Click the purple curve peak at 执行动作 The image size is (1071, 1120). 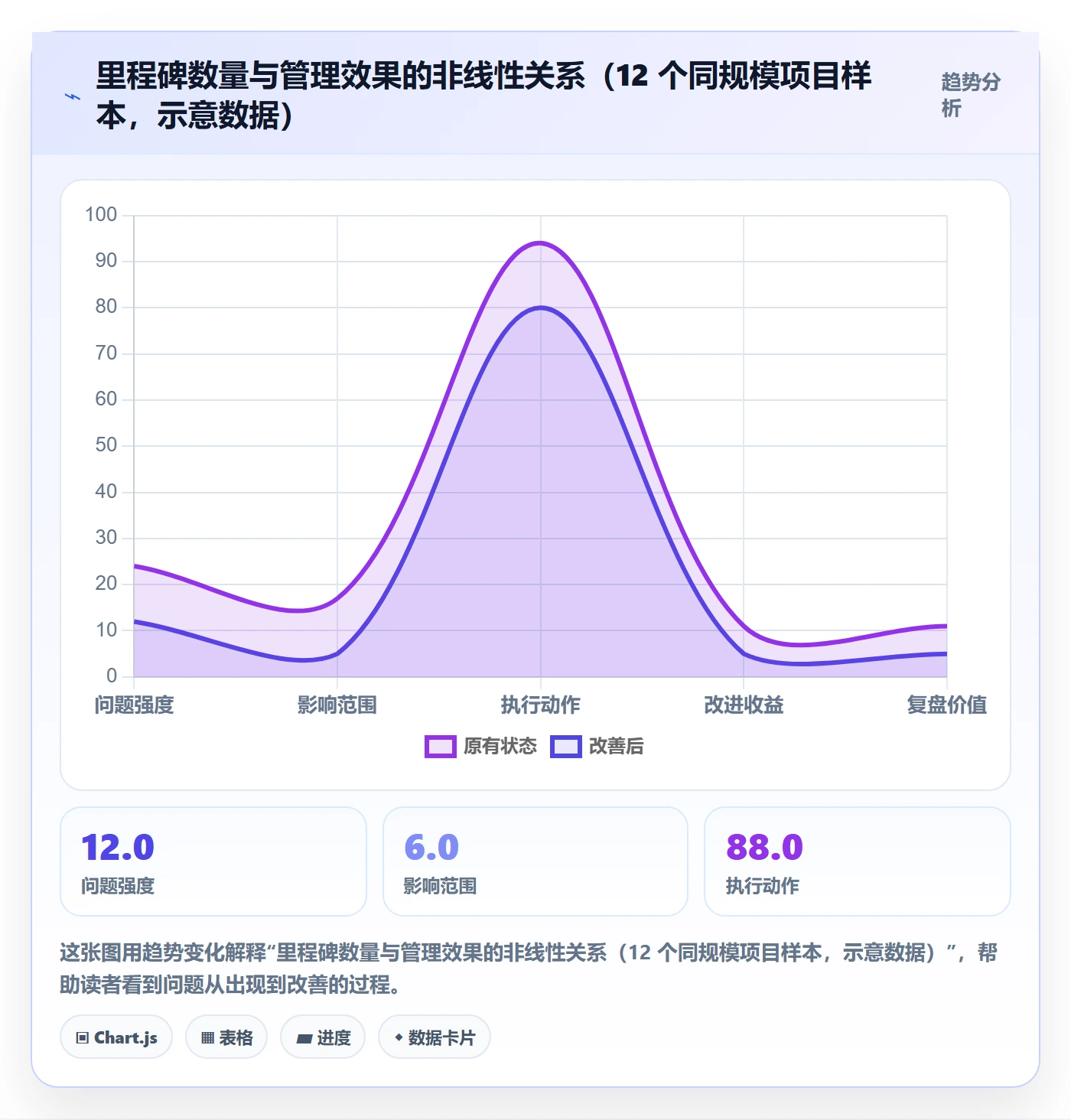541,243
